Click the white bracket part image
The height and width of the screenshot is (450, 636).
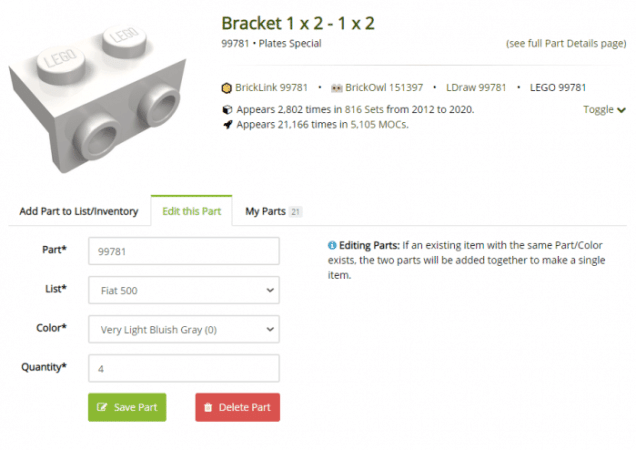pyautogui.click(x=97, y=99)
